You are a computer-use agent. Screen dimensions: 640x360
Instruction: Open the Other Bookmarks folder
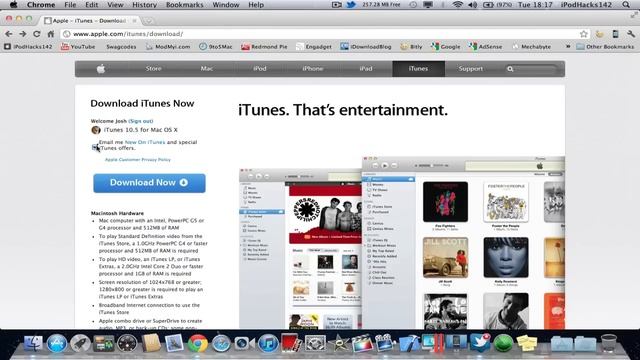click(605, 47)
